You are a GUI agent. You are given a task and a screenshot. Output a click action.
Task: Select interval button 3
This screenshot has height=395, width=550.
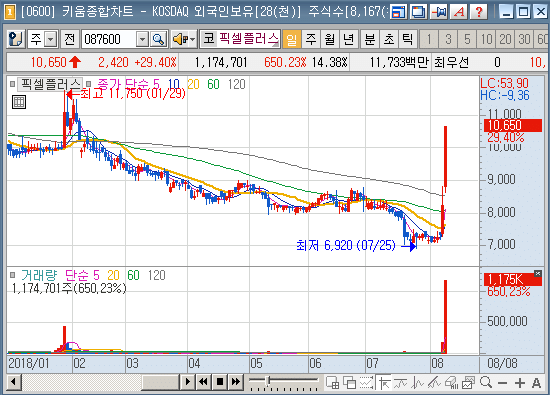click(x=448, y=39)
